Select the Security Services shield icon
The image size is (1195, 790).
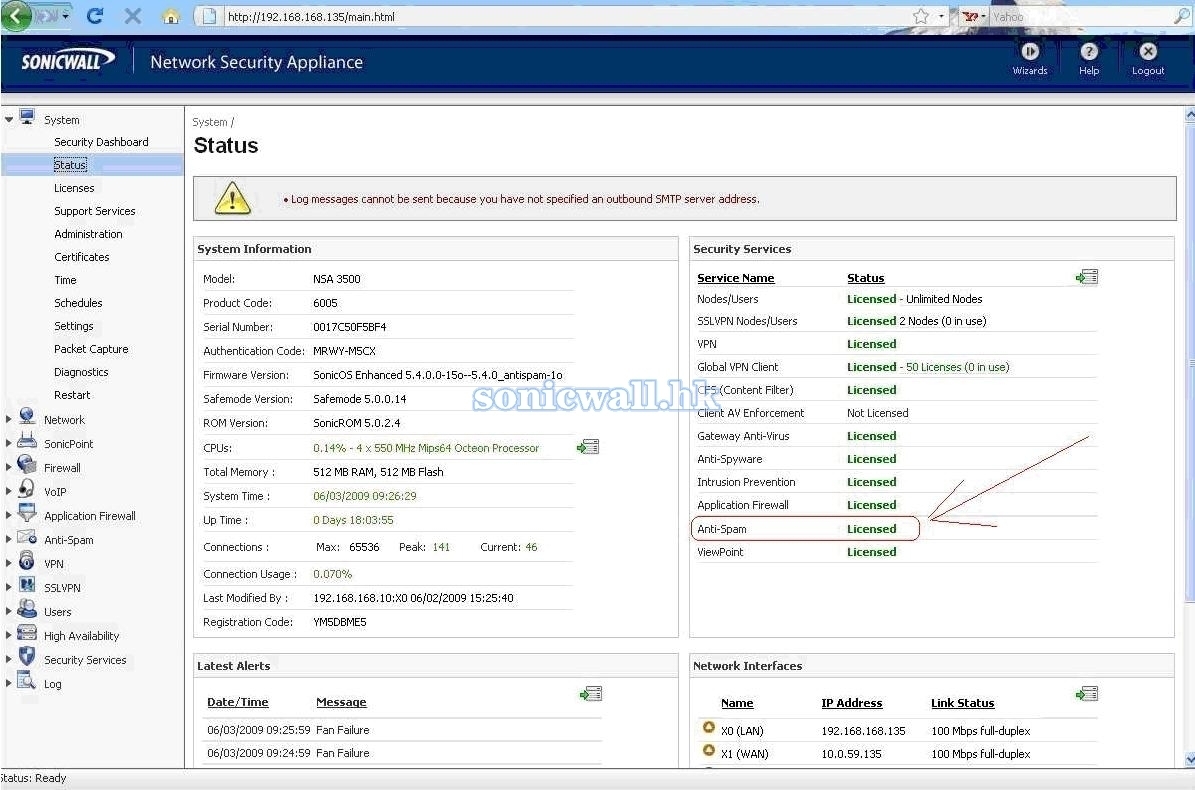(27, 656)
